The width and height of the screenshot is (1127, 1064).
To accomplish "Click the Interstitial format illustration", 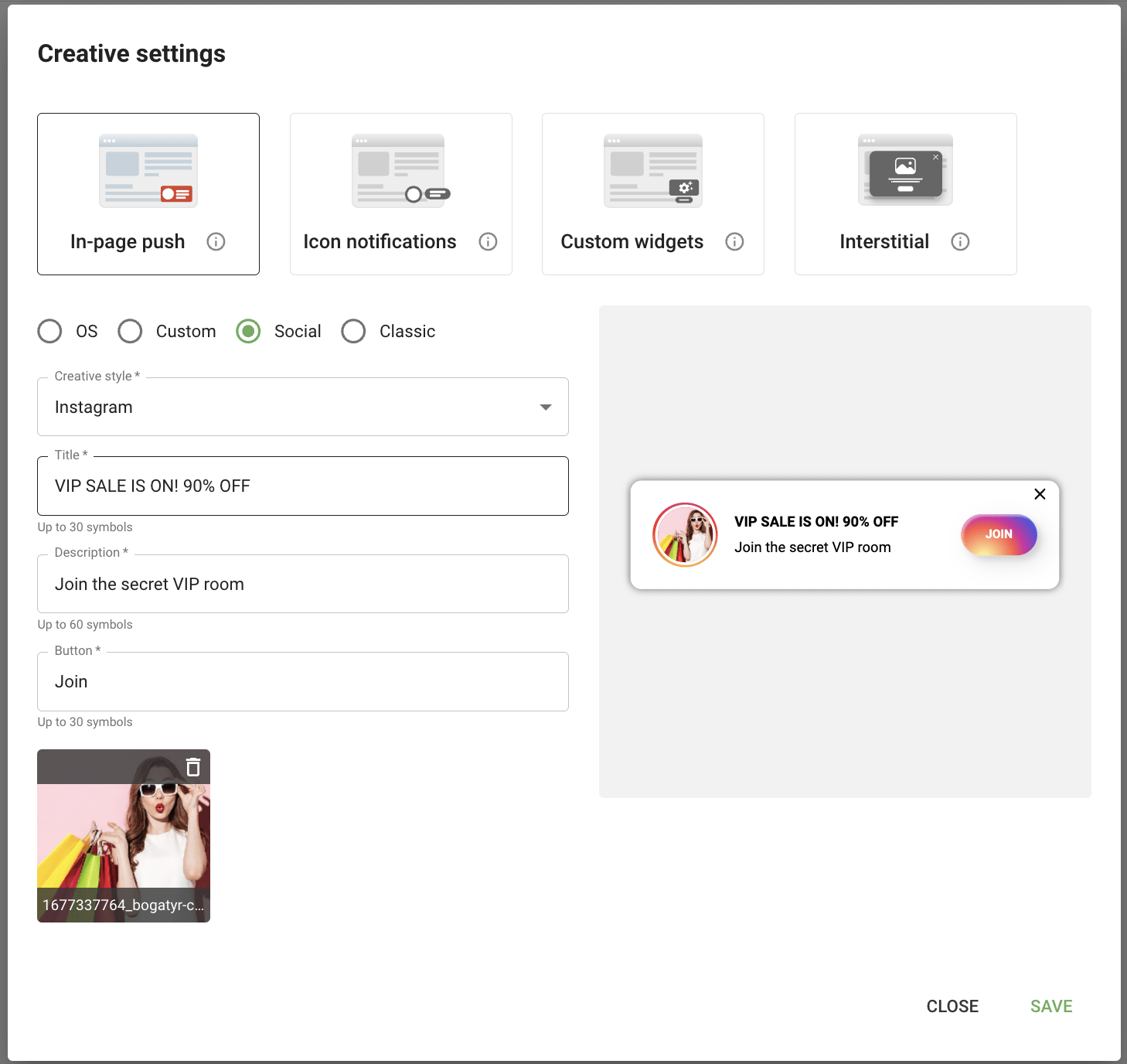I will [x=905, y=171].
